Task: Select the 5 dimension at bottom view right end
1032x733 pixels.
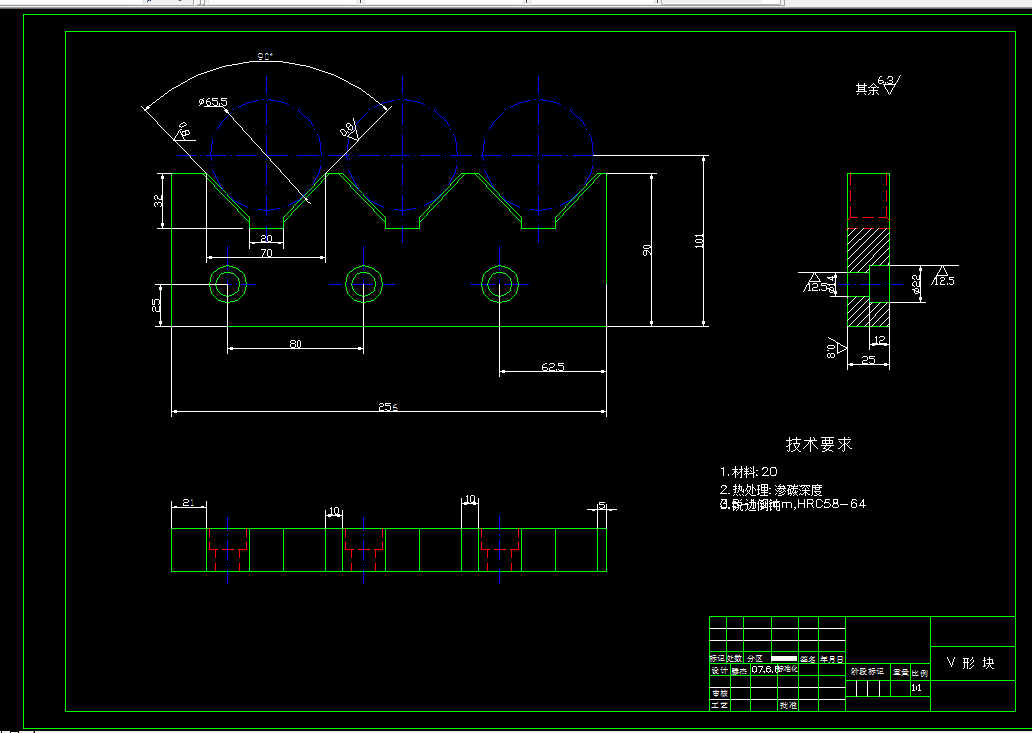Action: [602, 505]
